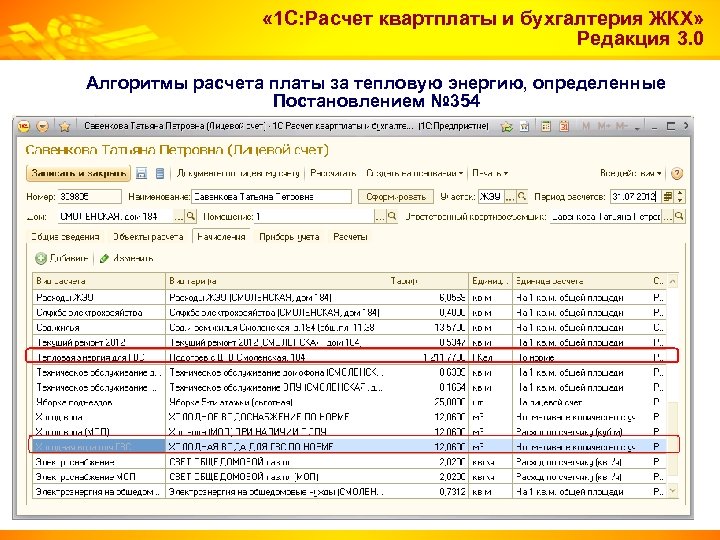Select Техническое обслуживание домофона tariff cell
Viewport: 720px width, 540px height.
point(277,372)
